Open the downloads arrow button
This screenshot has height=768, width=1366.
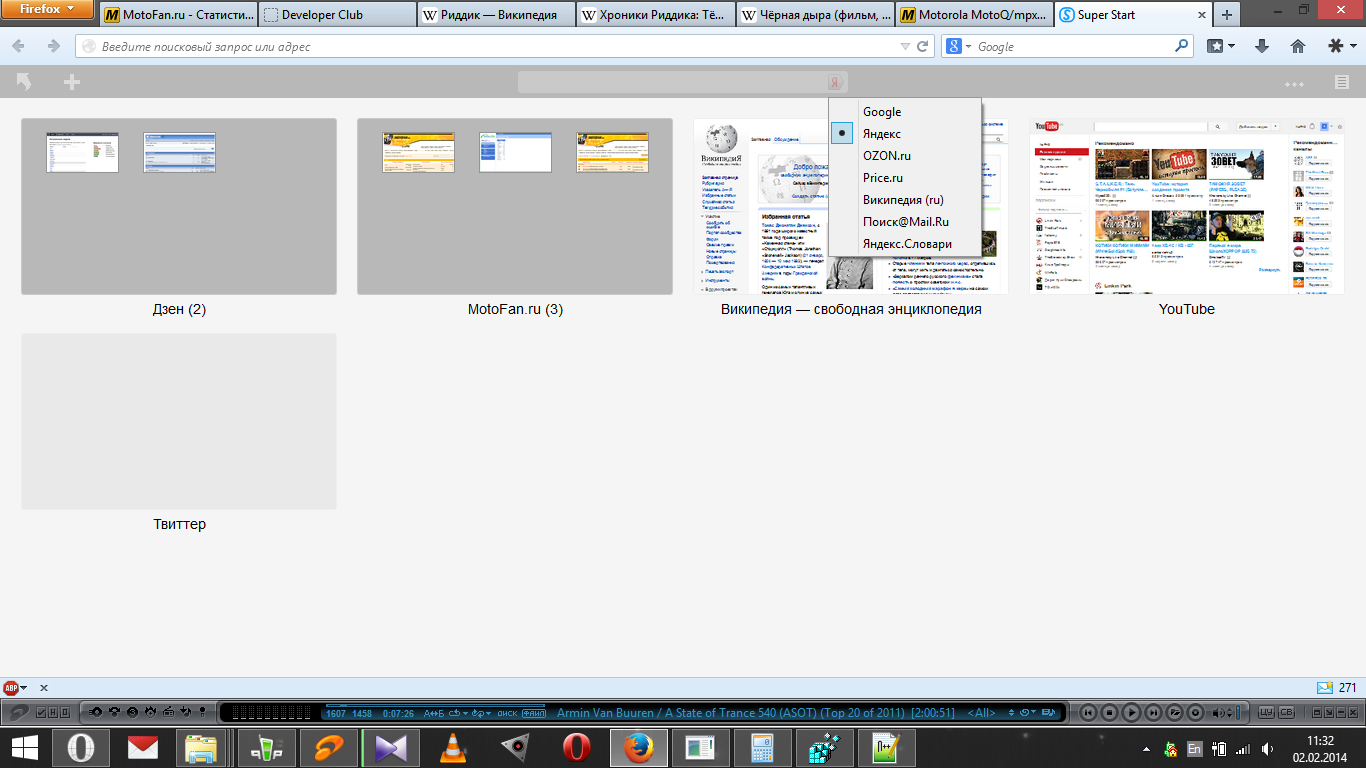pos(1261,46)
